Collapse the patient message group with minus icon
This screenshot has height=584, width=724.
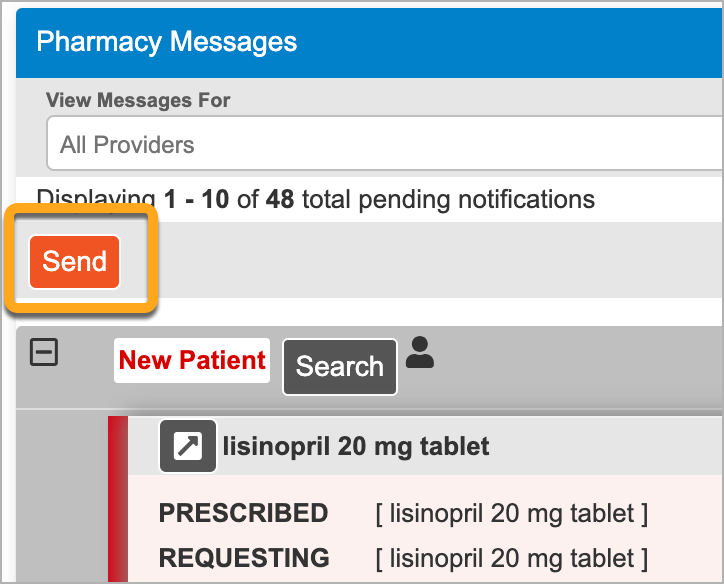[x=44, y=352]
